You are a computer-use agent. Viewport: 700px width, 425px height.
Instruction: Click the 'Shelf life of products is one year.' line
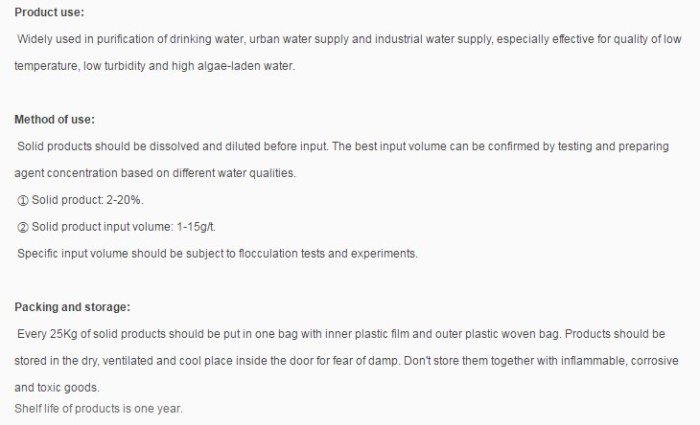coord(99,408)
